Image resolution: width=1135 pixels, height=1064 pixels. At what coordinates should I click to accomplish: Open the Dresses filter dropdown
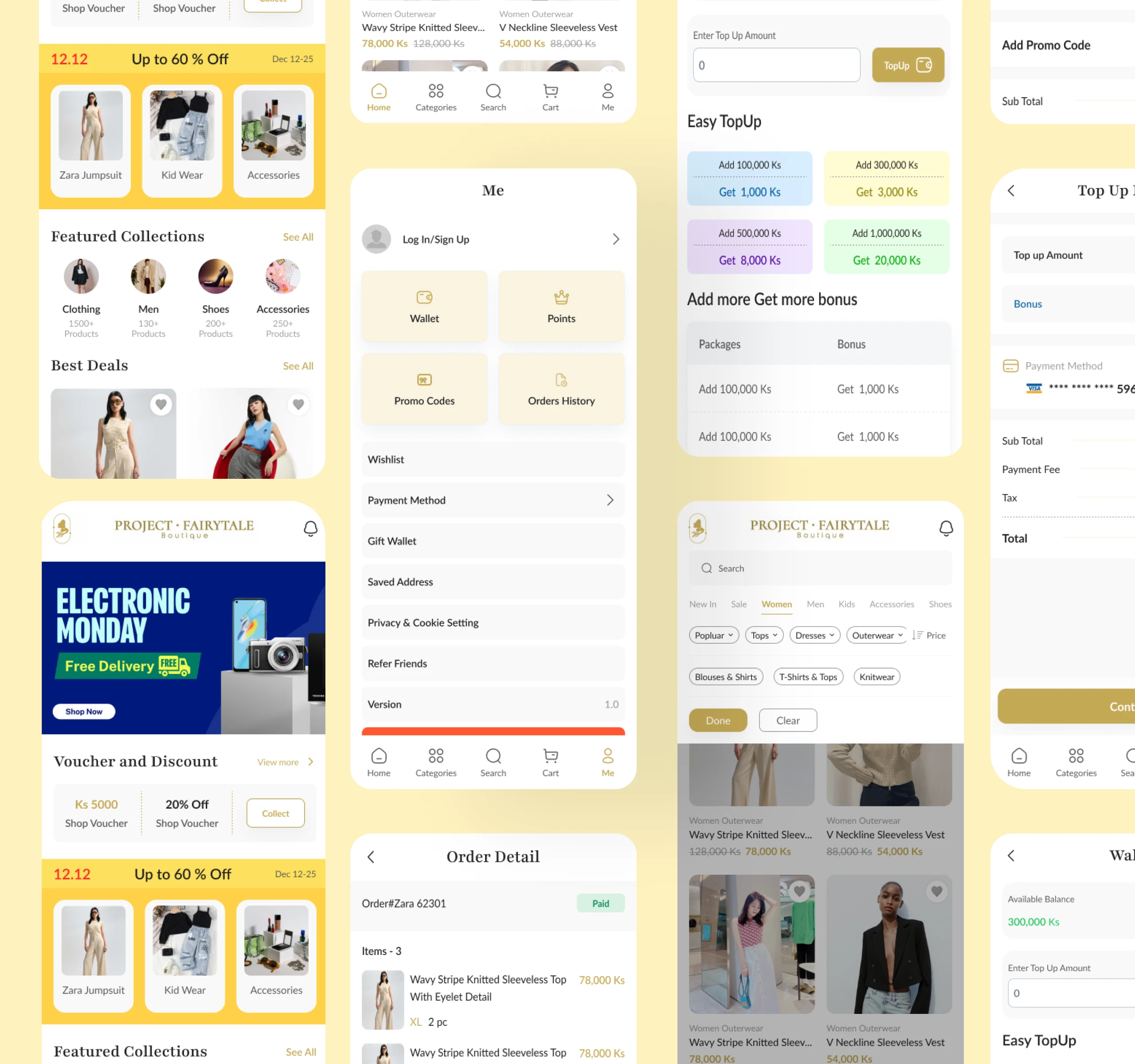[x=814, y=635]
